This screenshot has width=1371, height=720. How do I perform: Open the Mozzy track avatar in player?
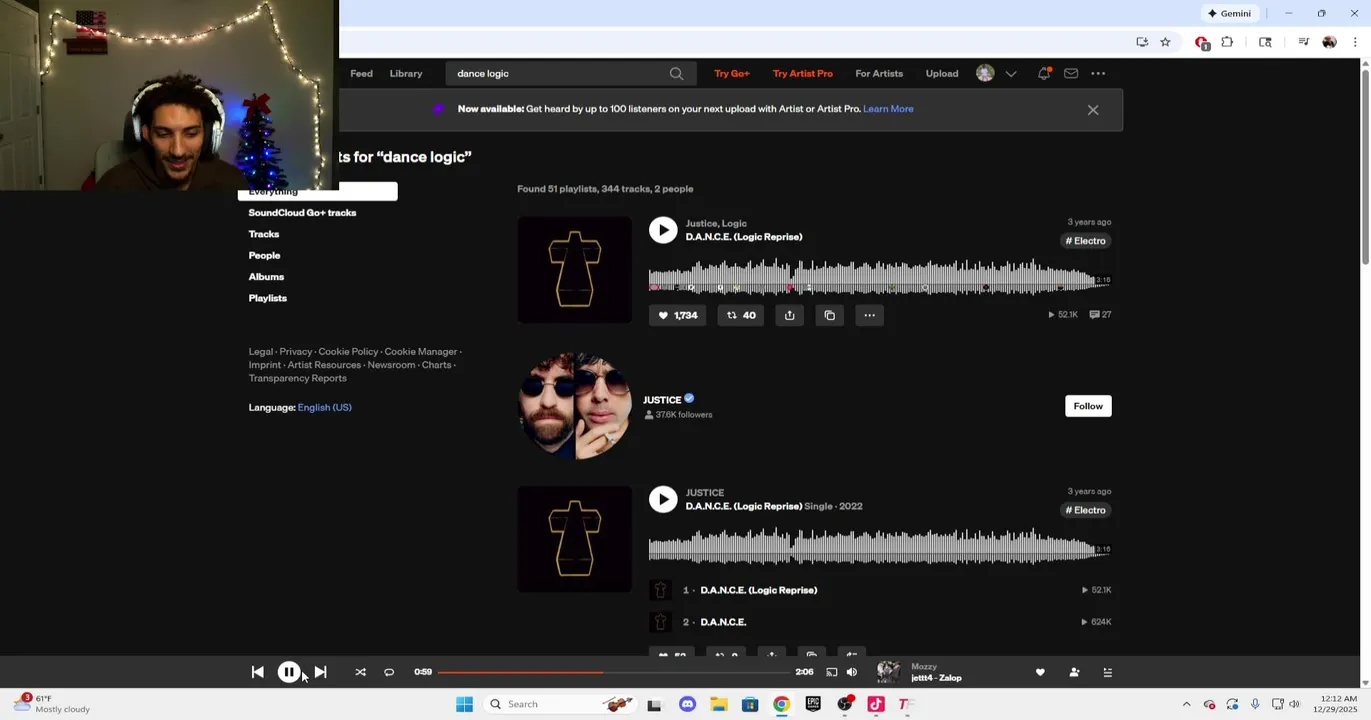click(x=888, y=672)
